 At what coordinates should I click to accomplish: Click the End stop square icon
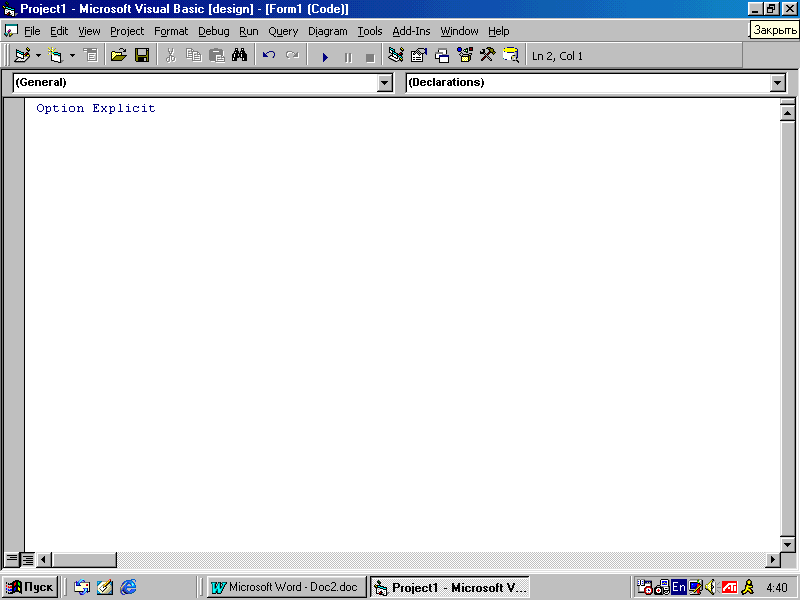pos(370,58)
